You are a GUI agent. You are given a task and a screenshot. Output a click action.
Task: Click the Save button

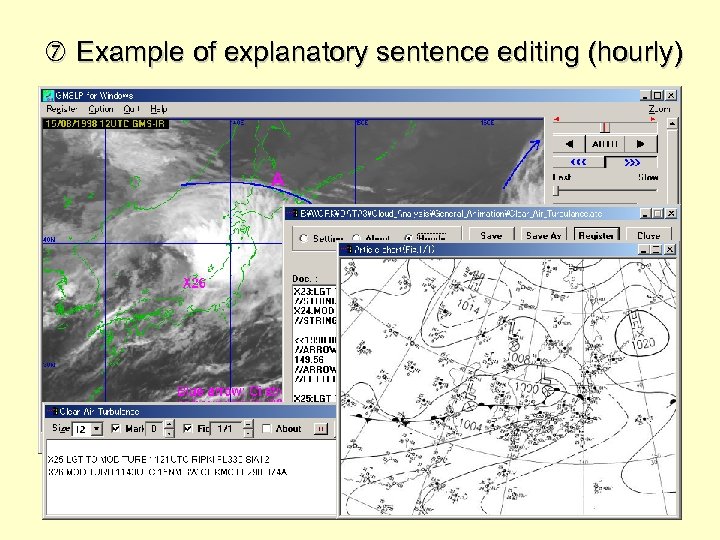pyautogui.click(x=491, y=236)
